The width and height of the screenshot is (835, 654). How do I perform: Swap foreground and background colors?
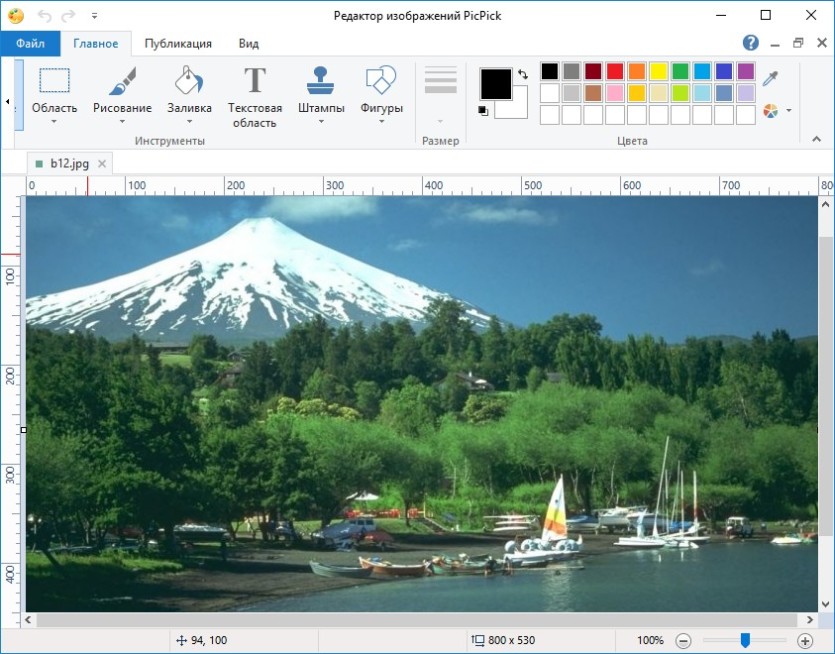tap(523, 75)
